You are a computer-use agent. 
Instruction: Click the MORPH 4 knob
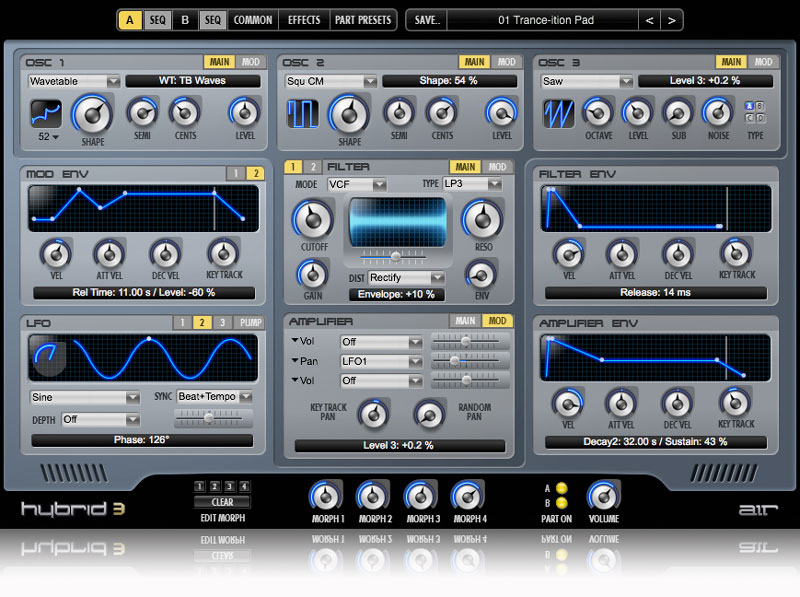point(467,496)
